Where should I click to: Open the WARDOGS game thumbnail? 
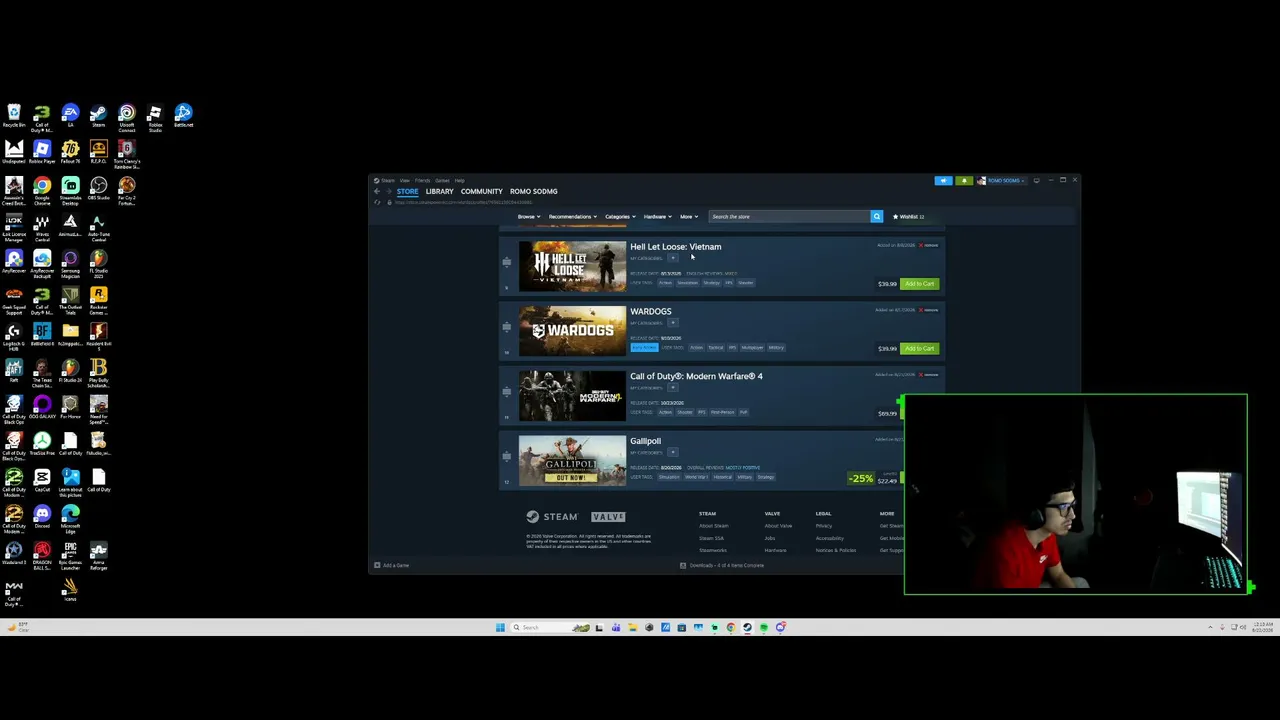click(572, 331)
